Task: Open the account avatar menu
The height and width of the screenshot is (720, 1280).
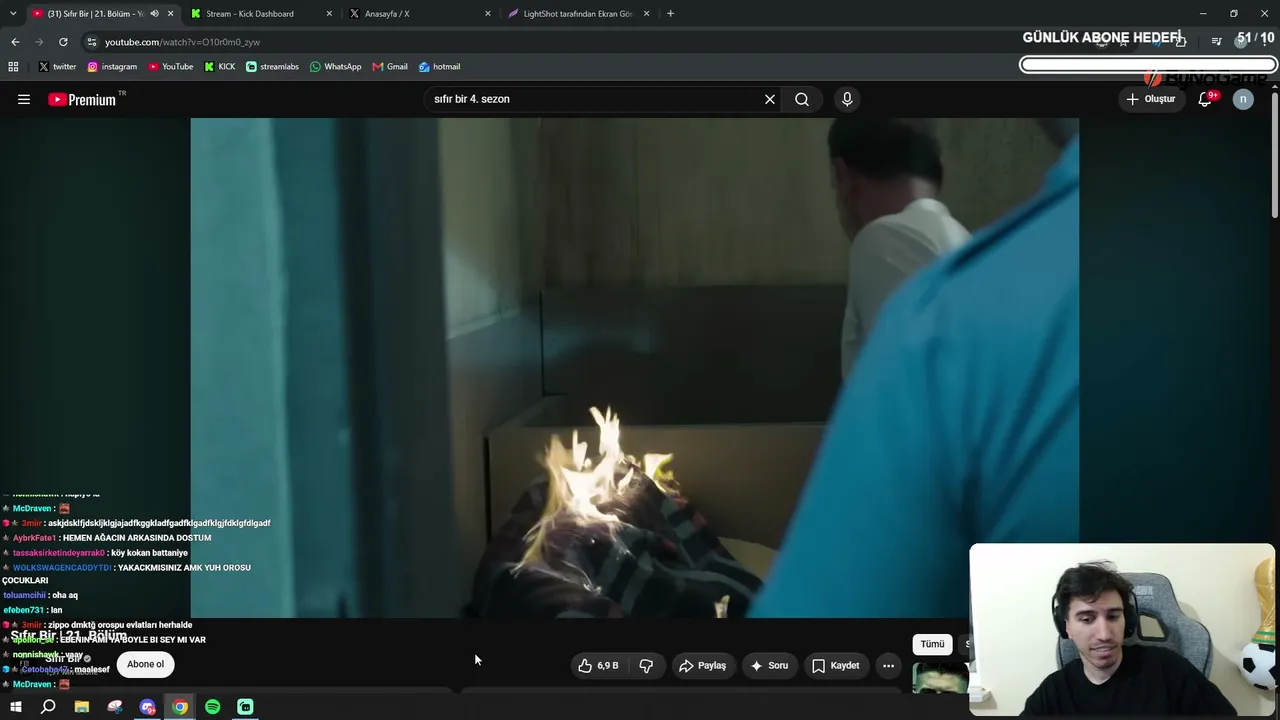Action: click(x=1243, y=99)
